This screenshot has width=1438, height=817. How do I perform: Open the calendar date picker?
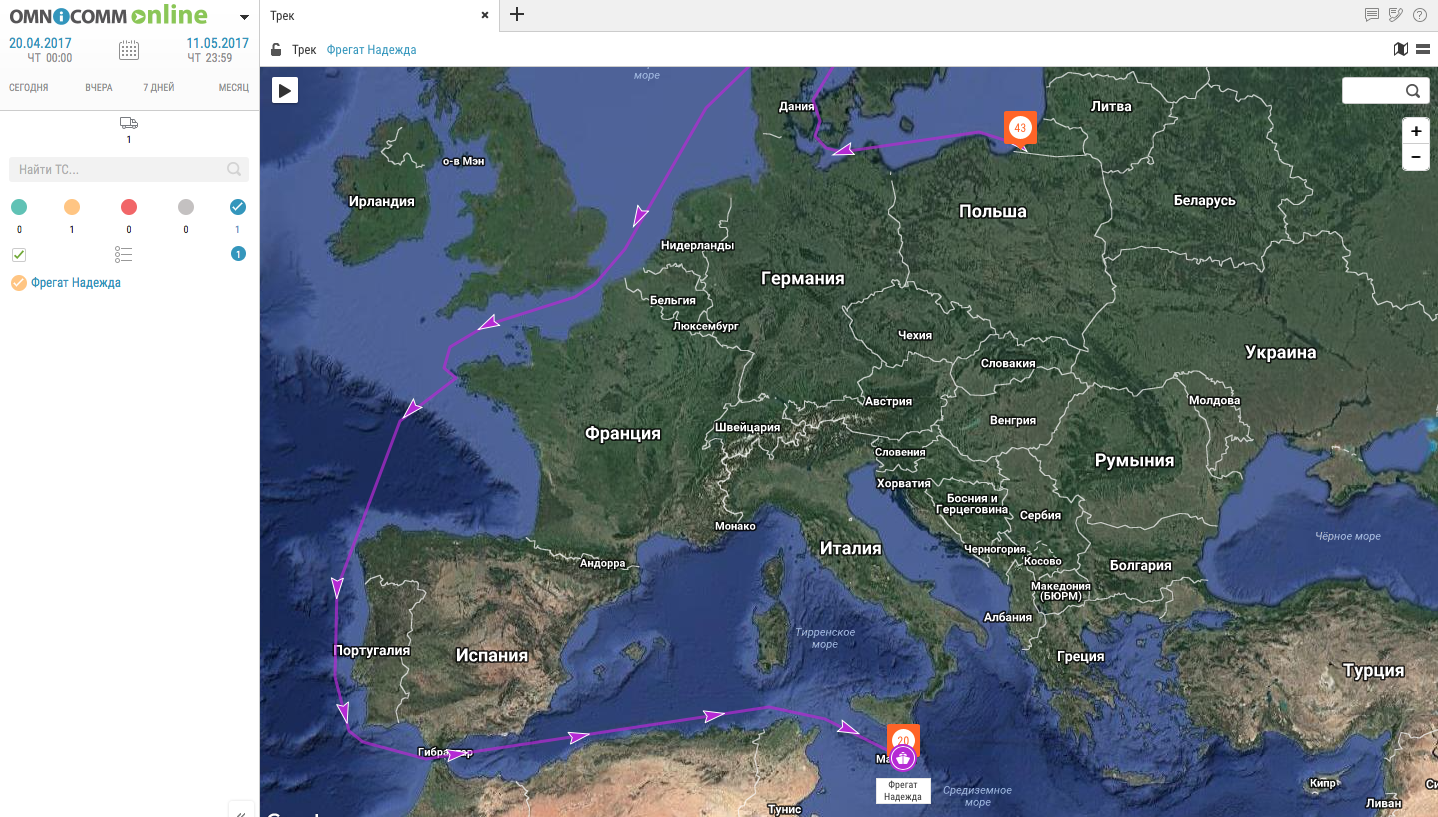[129, 50]
